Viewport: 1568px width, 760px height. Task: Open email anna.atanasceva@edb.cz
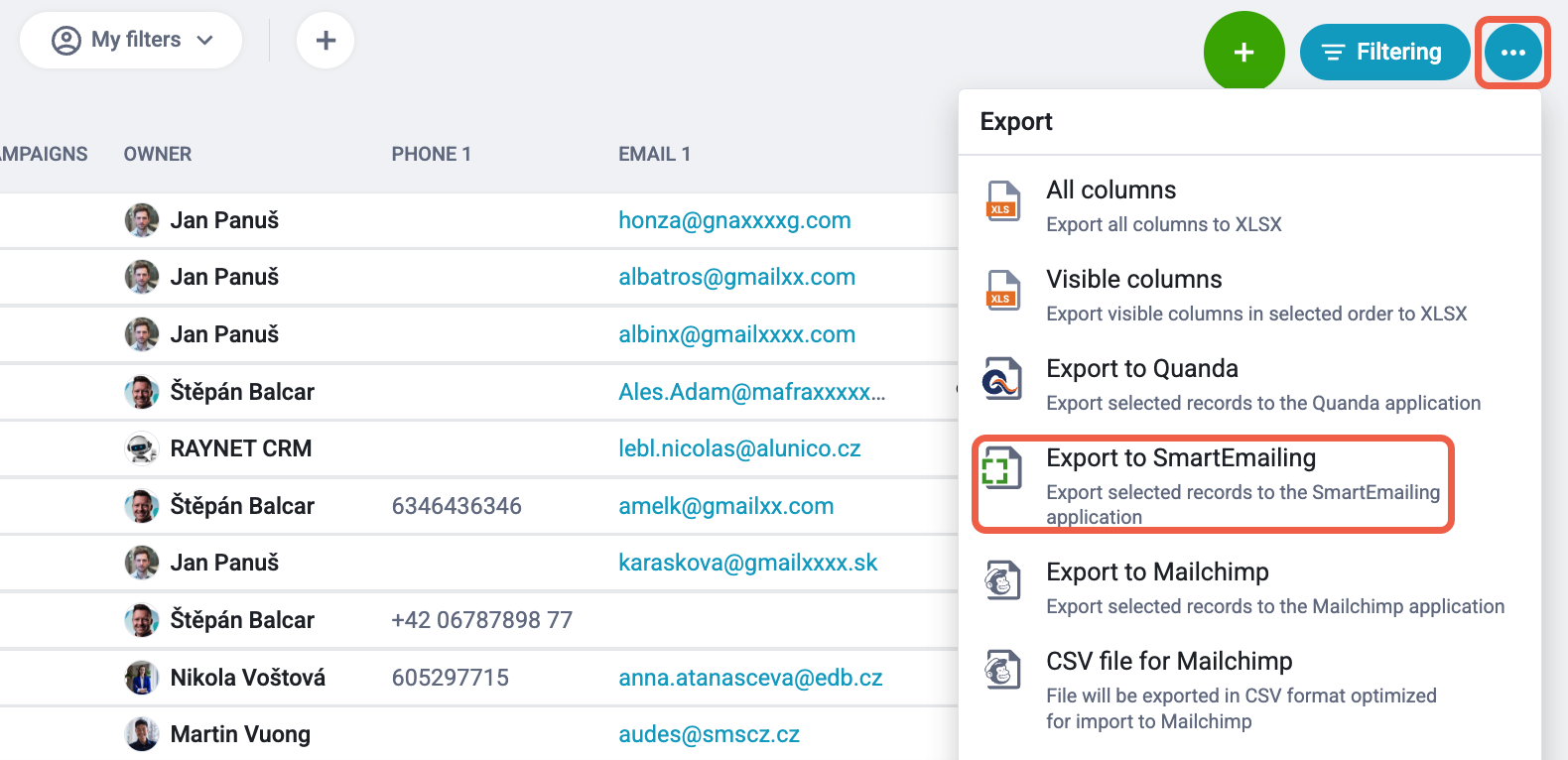point(750,678)
